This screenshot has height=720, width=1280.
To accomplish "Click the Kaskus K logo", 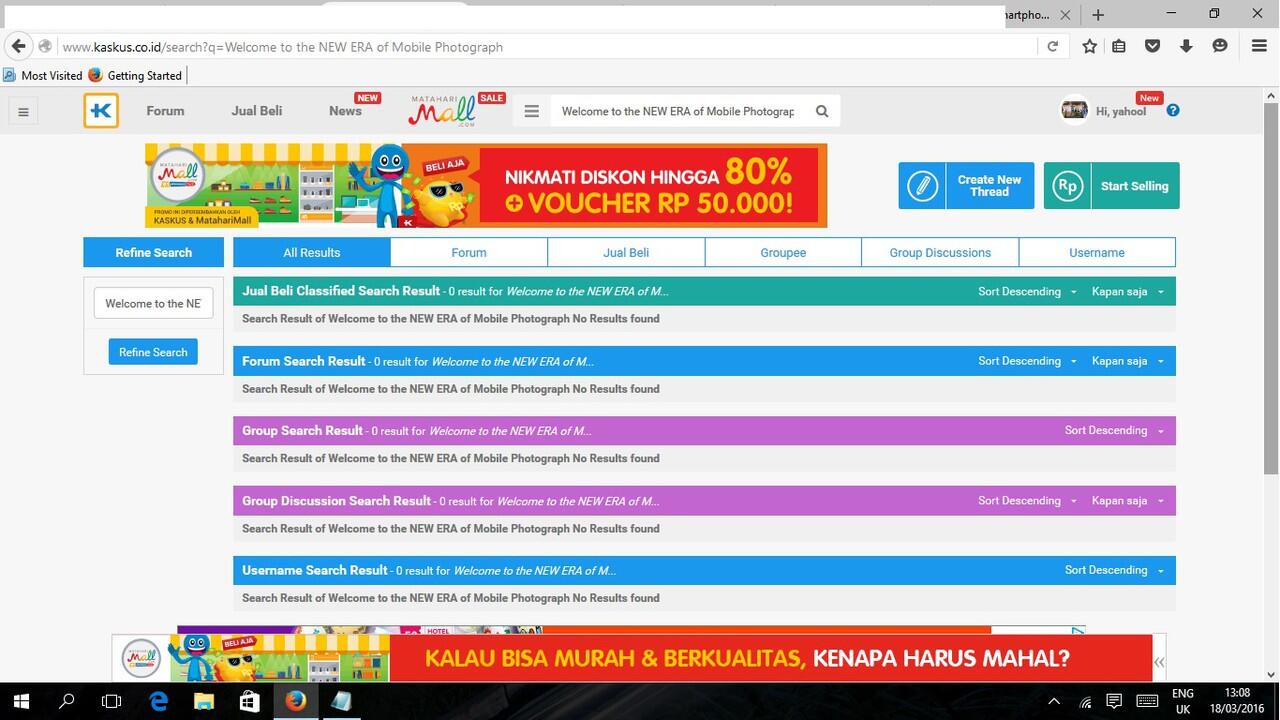I will [x=101, y=111].
